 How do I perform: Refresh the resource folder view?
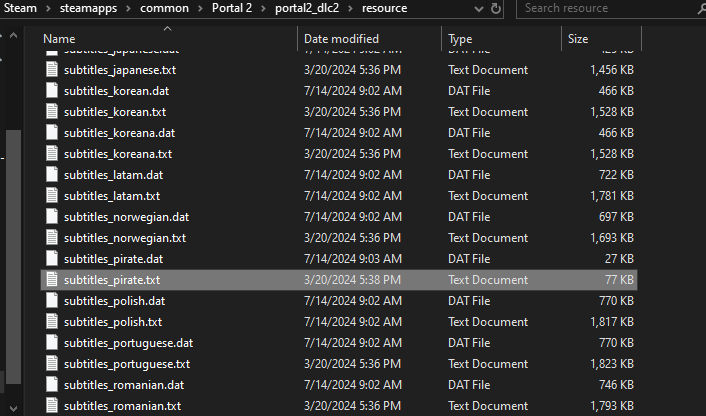496,8
